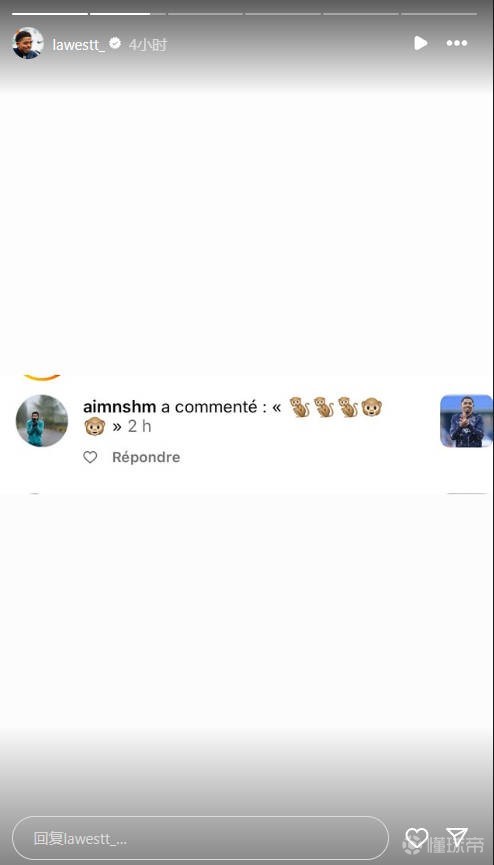
Task: Open the commented post thumbnail on right
Action: [466, 420]
